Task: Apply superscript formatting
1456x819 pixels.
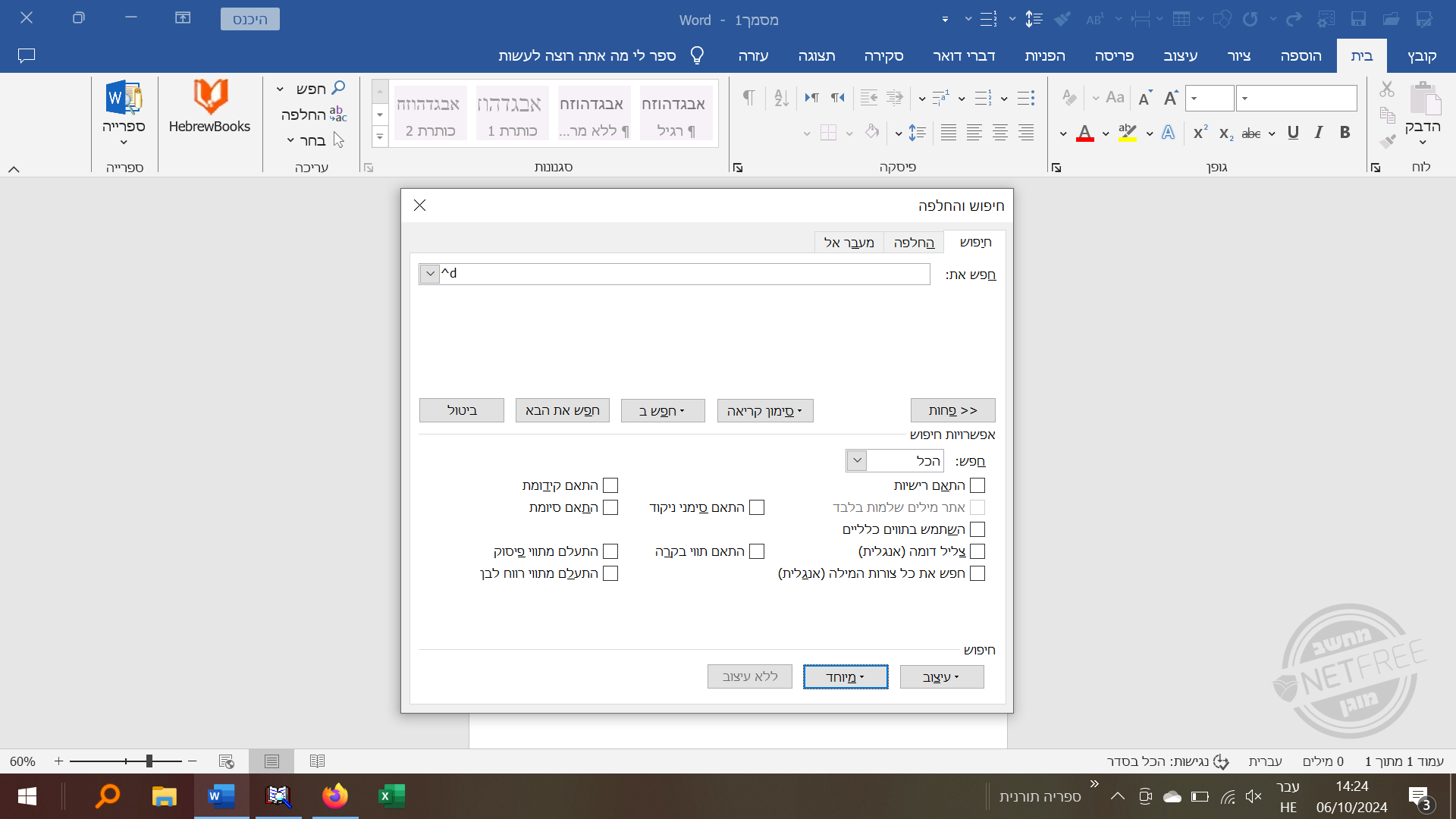Action: [x=1200, y=133]
